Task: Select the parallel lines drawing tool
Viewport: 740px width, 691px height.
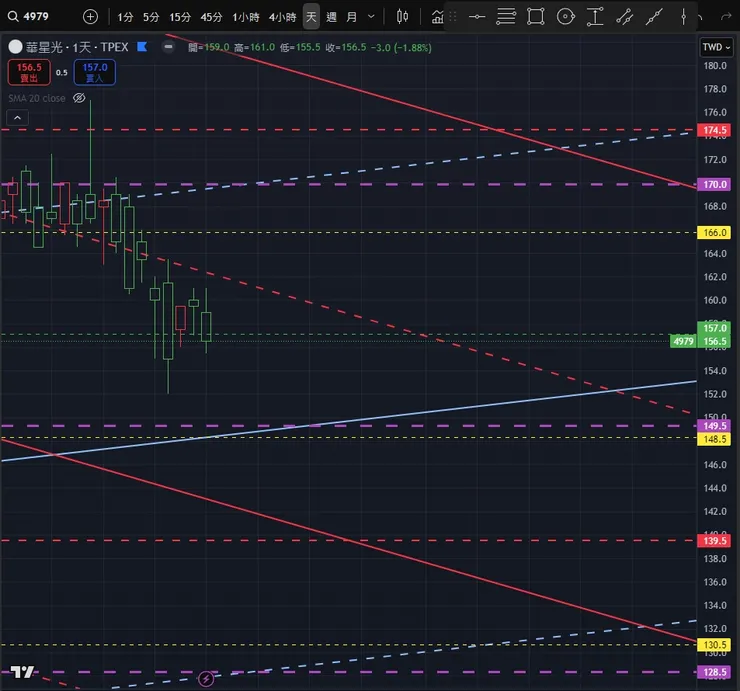Action: click(506, 17)
